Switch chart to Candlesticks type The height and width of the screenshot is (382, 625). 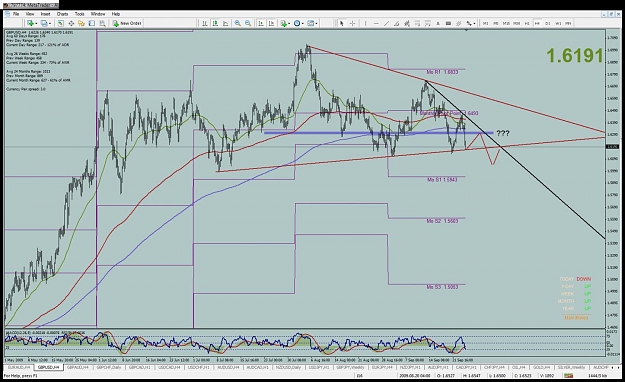point(215,24)
